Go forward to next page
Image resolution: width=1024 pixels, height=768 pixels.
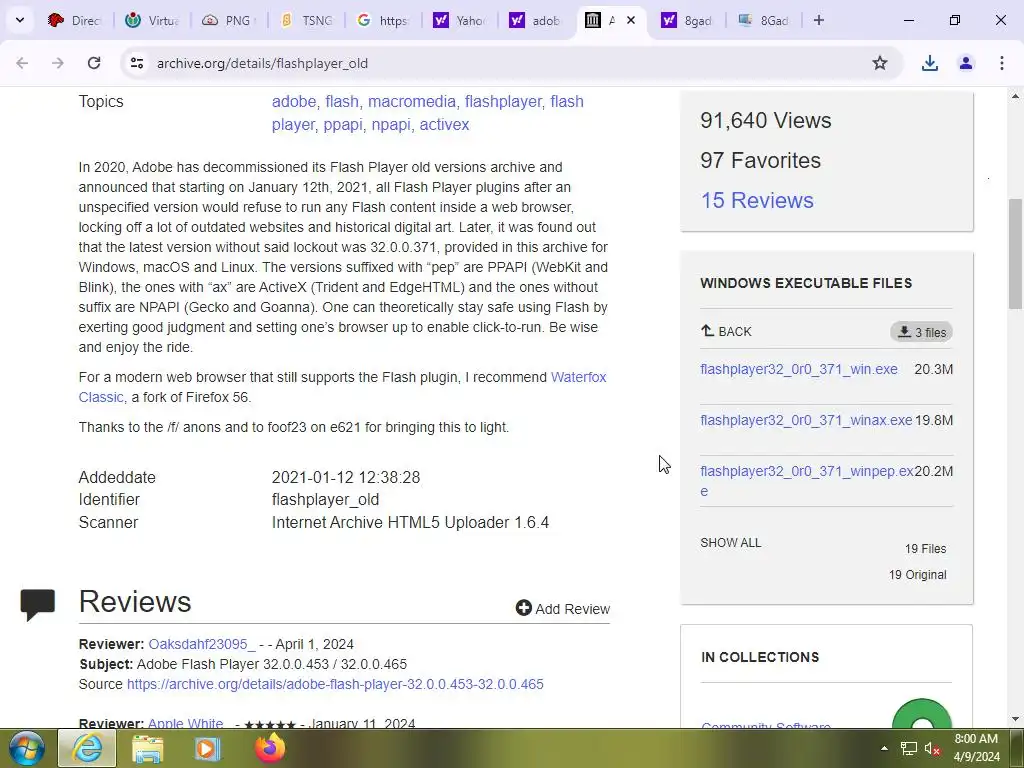(x=58, y=63)
